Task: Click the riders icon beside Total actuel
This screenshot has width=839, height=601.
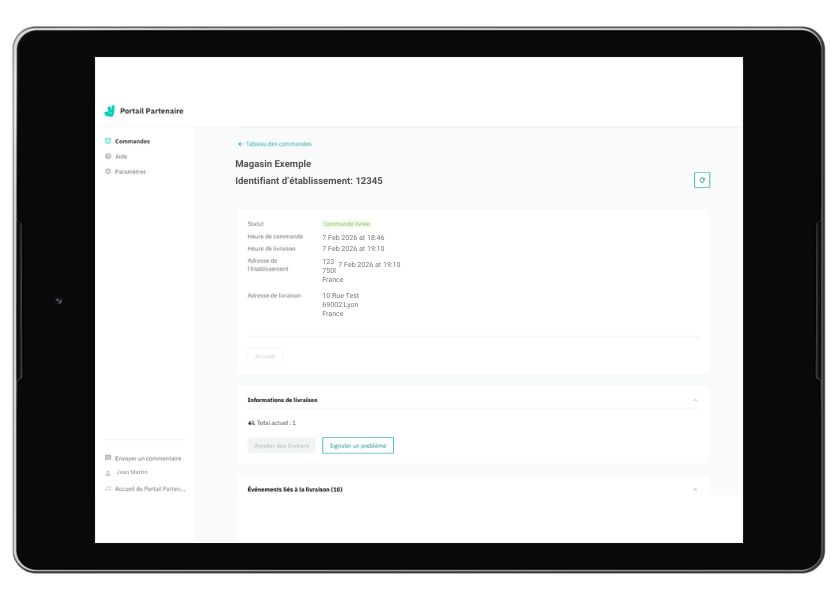Action: click(x=251, y=423)
